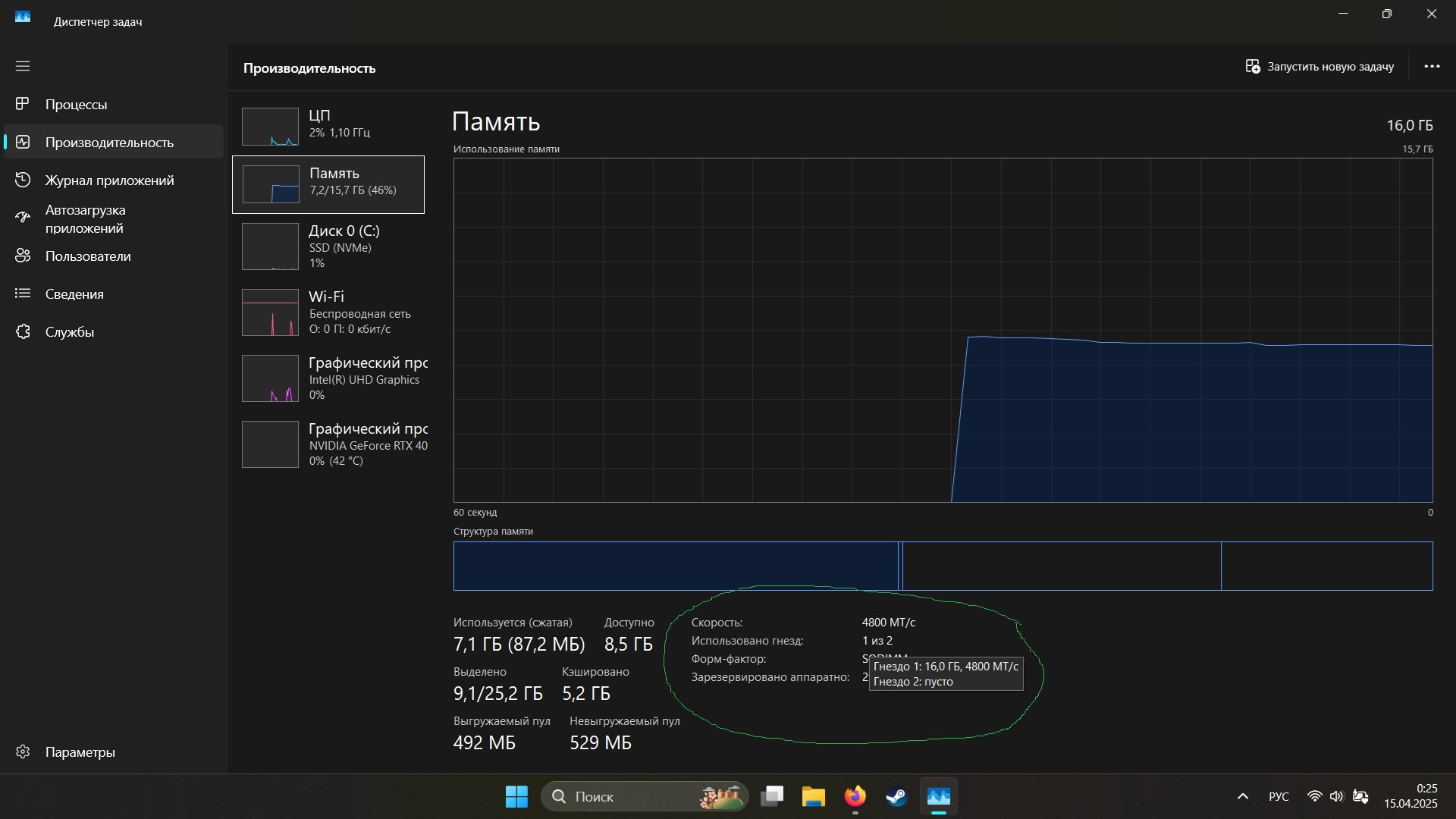Expand hidden system tray icons chevron
The width and height of the screenshot is (1456, 819).
tap(1242, 796)
